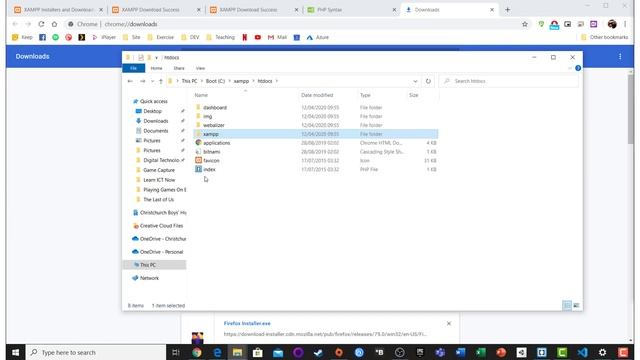Open the Azure bookmark
Viewport: 640px width, 360px height.
pyautogui.click(x=318, y=37)
